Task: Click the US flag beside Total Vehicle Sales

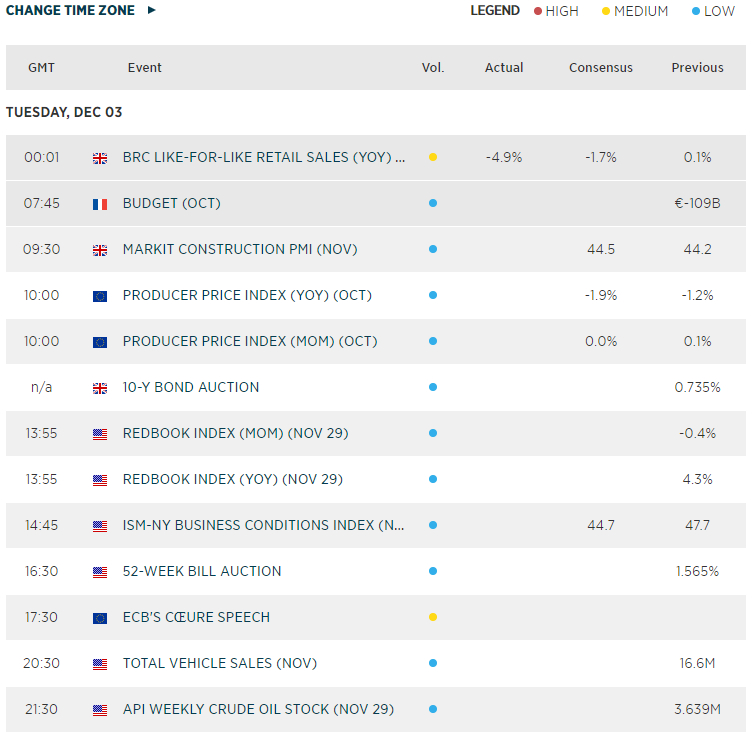Action: [x=100, y=664]
